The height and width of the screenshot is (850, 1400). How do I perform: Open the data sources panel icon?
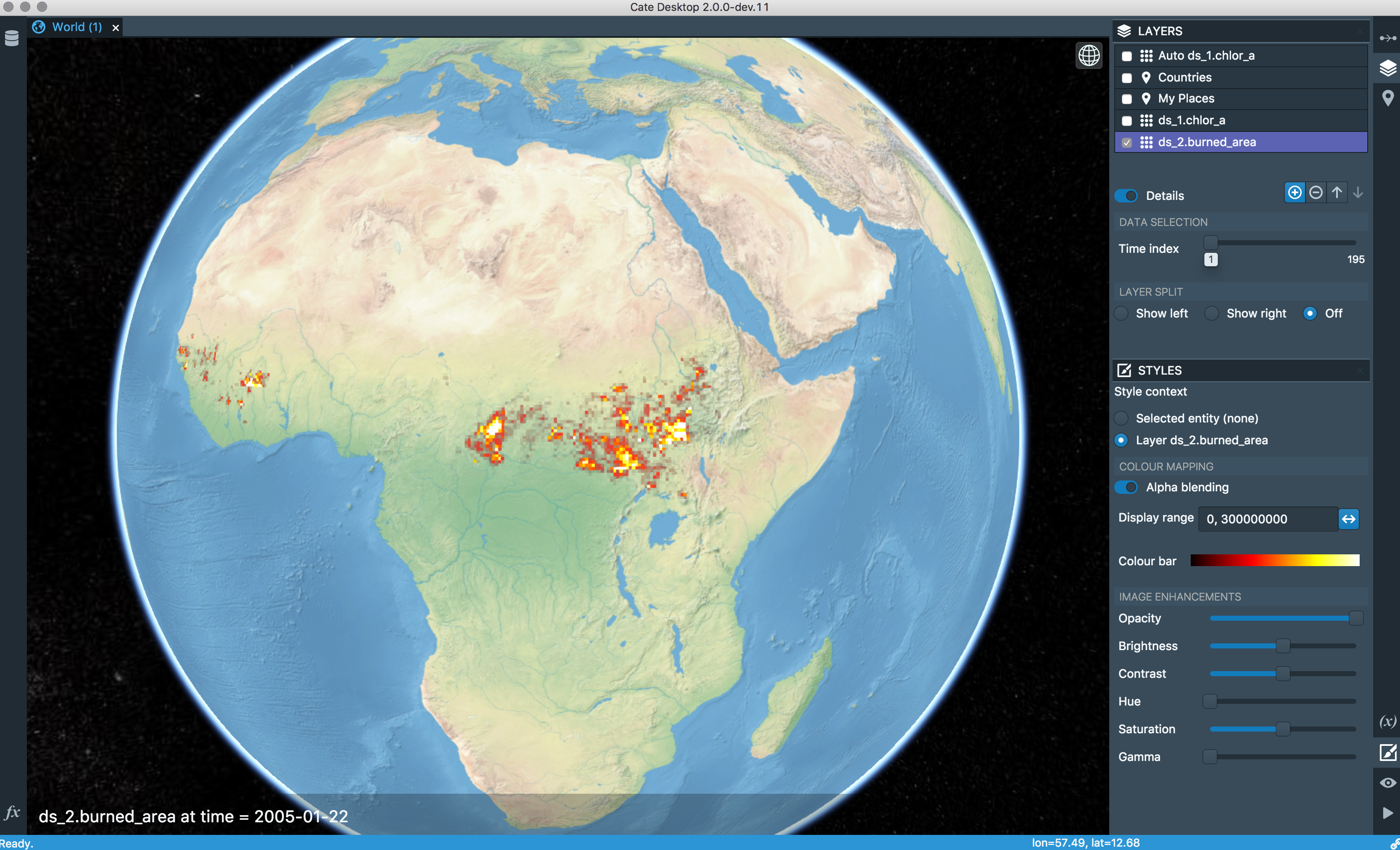pyautogui.click(x=12, y=39)
